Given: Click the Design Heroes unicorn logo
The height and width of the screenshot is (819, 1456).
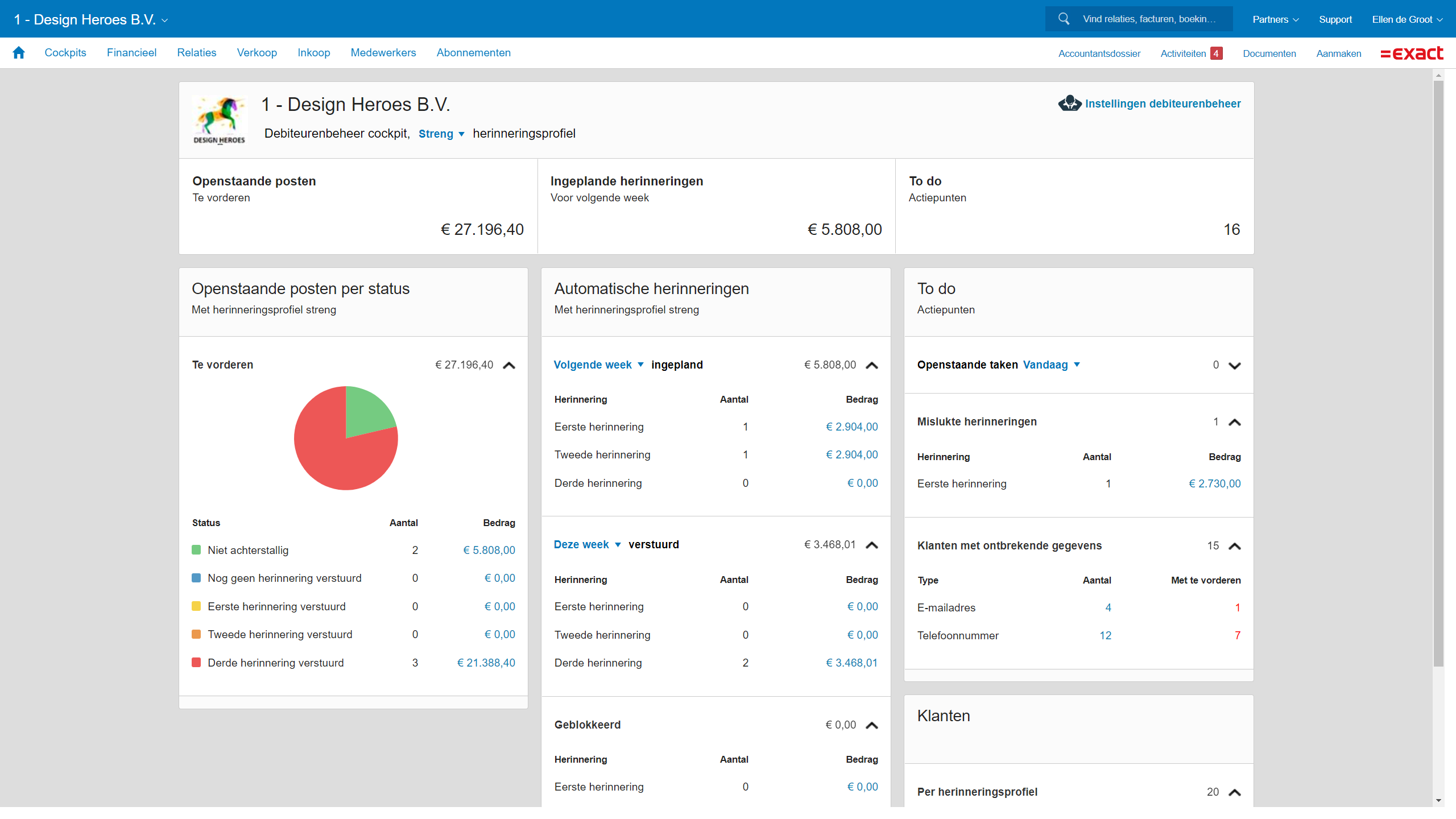Looking at the screenshot, I should [220, 119].
